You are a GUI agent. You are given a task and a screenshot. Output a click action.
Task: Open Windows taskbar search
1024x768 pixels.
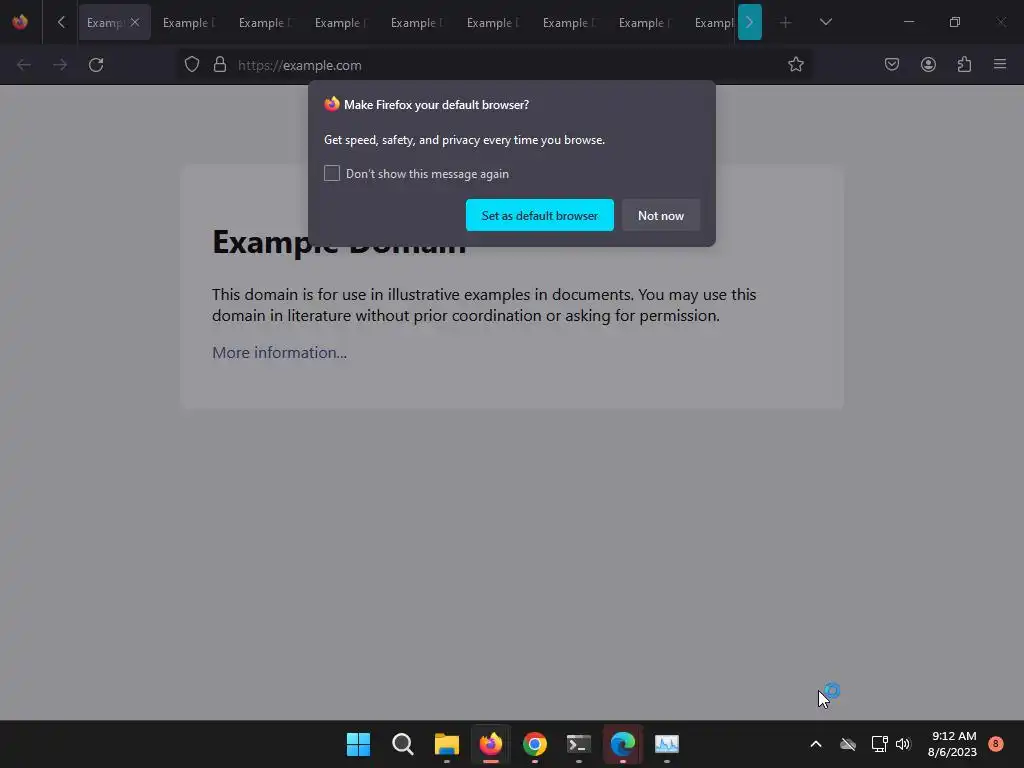402,744
